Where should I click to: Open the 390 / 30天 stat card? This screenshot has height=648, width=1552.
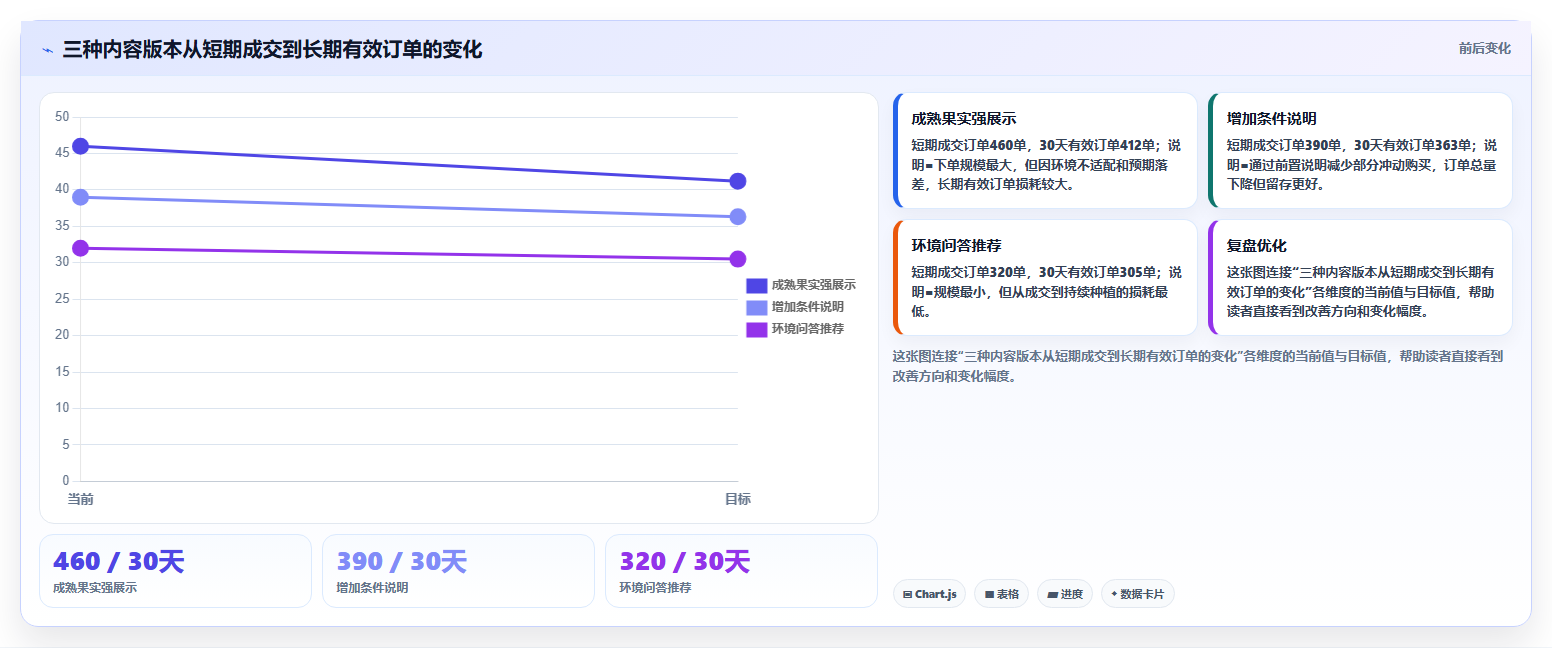(x=458, y=571)
